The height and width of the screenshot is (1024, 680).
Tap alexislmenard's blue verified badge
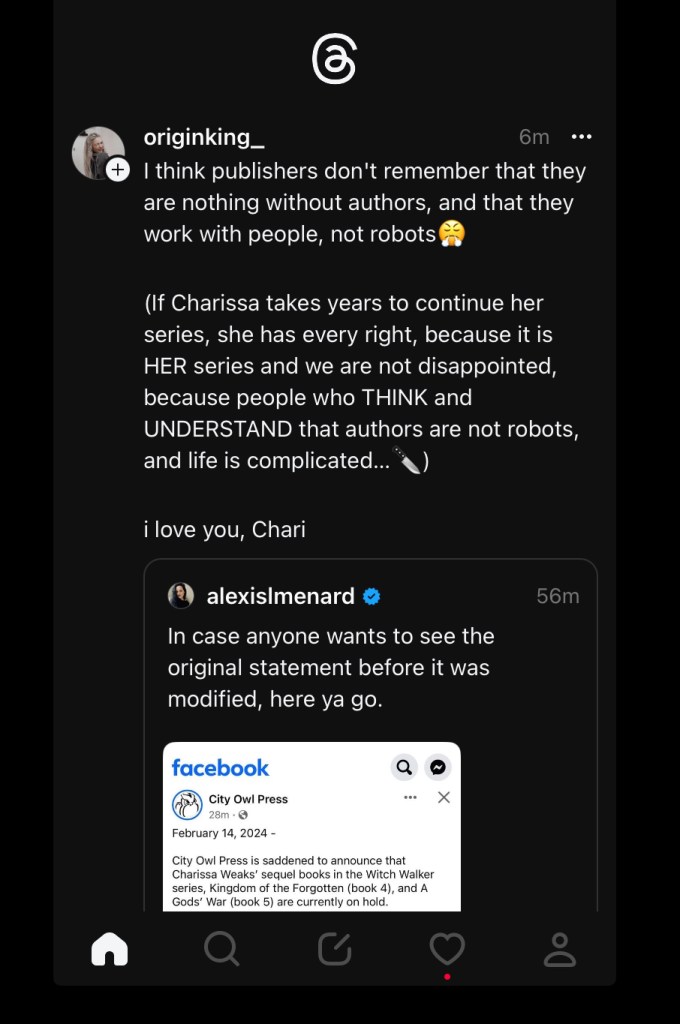click(x=371, y=595)
